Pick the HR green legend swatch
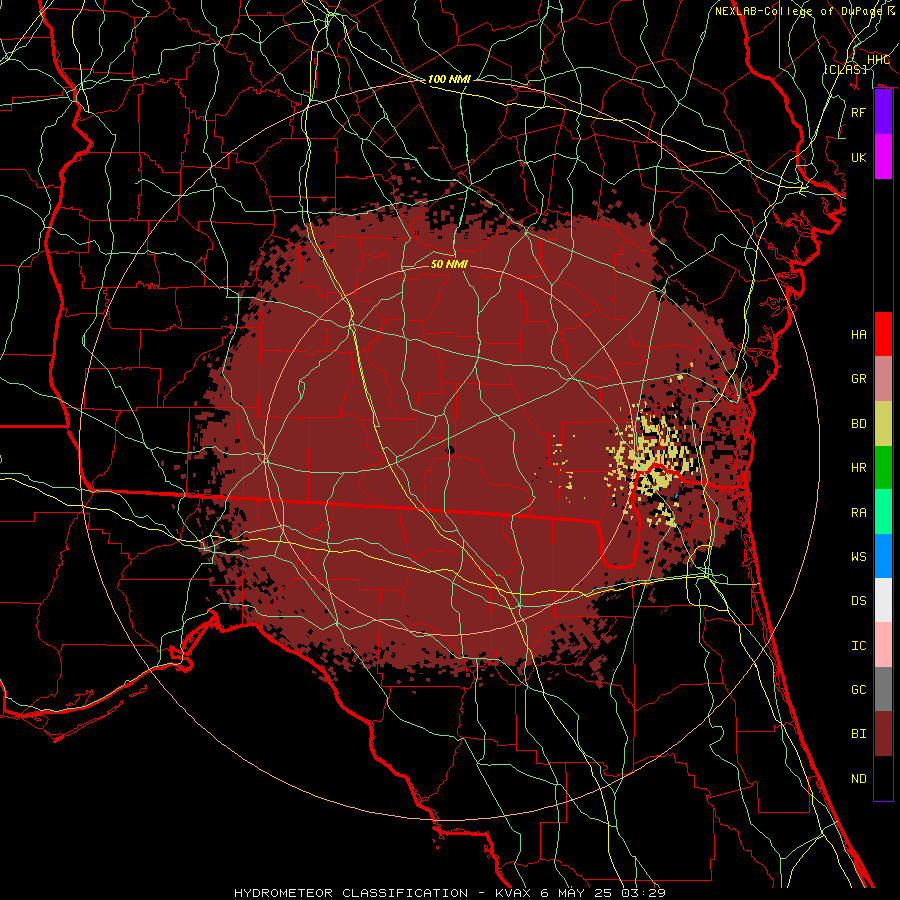900x900 pixels. pyautogui.click(x=883, y=468)
